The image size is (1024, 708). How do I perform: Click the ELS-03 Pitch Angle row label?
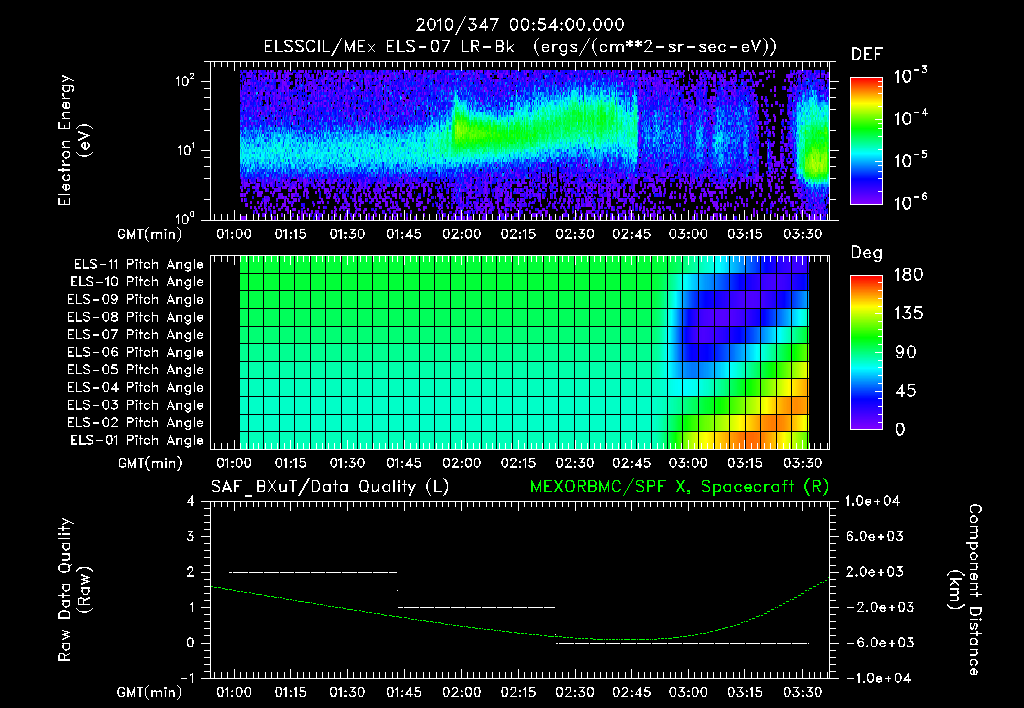pos(136,405)
